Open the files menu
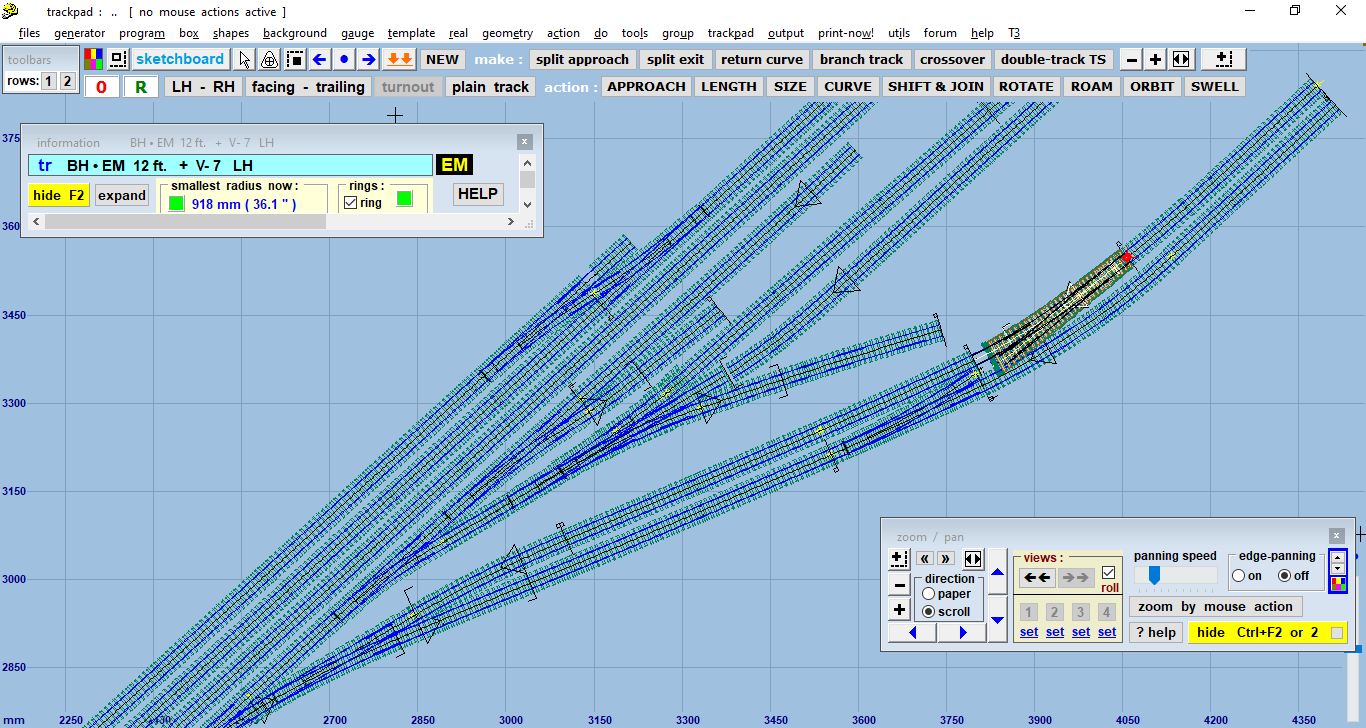The width and height of the screenshot is (1366, 728). point(29,33)
